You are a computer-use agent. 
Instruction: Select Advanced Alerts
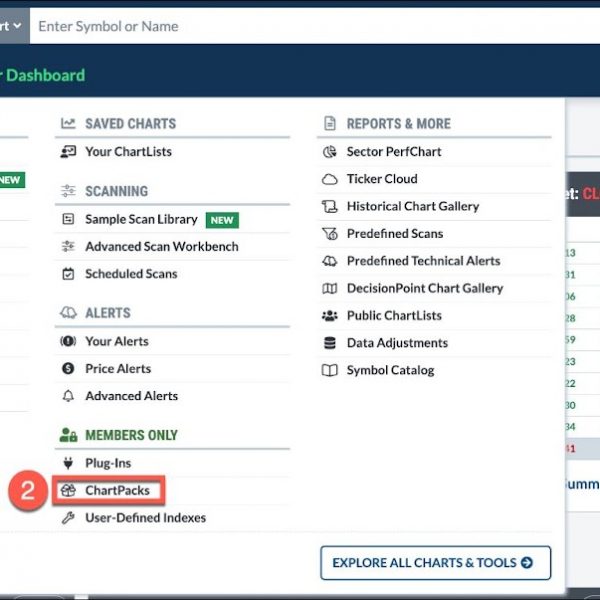pos(131,396)
